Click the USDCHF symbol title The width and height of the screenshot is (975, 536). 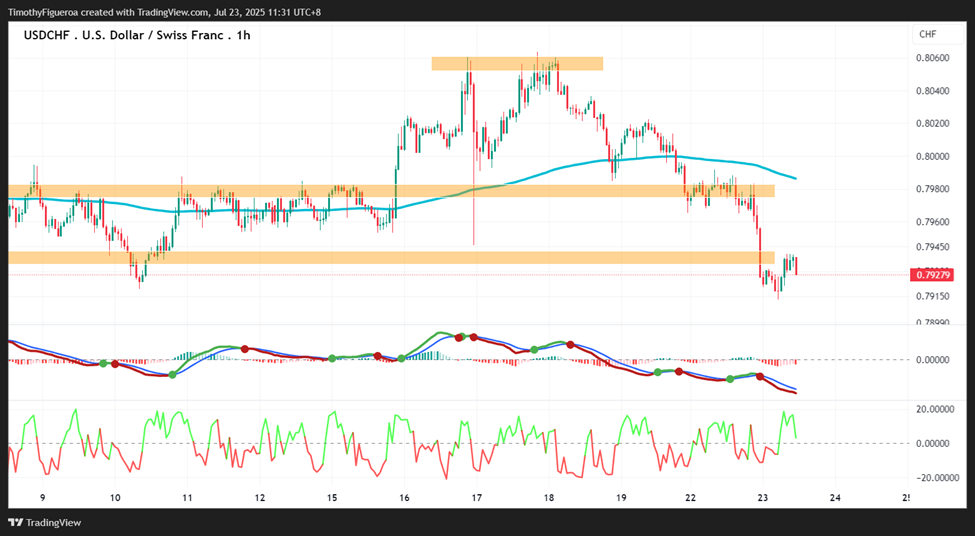137,35
